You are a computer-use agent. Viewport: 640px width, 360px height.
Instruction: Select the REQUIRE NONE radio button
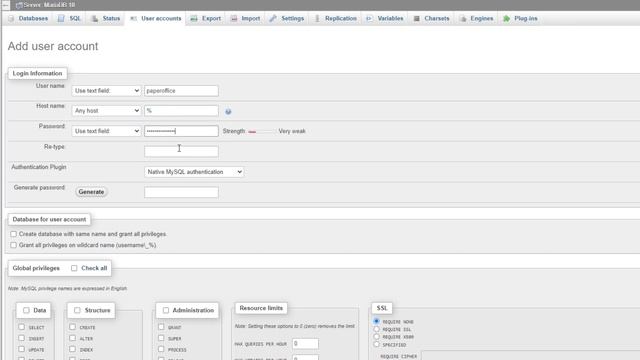[376, 321]
